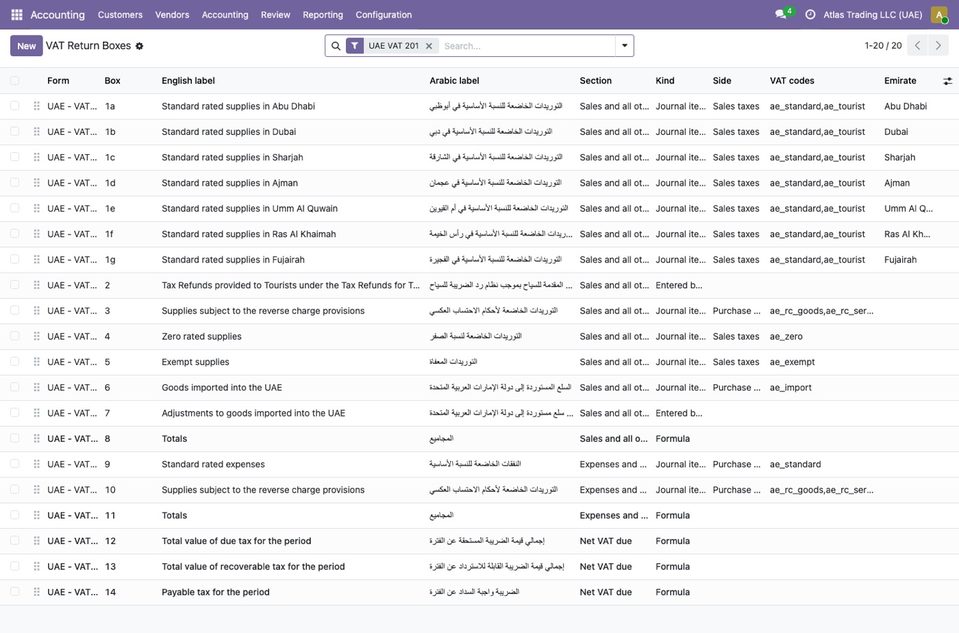
Task: Sort by the Kind column header
Action: point(665,81)
